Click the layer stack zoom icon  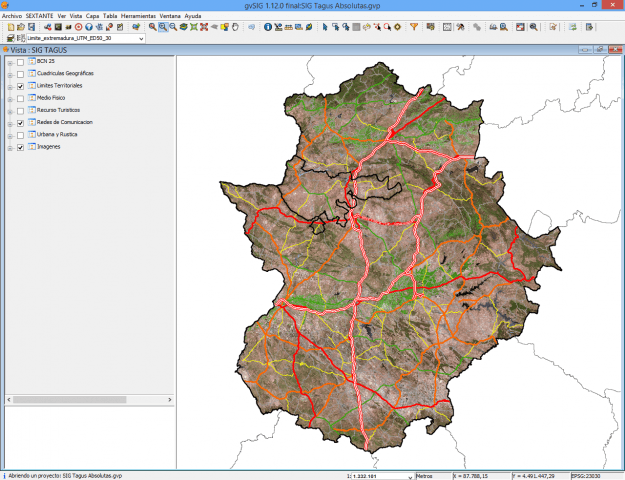183,27
